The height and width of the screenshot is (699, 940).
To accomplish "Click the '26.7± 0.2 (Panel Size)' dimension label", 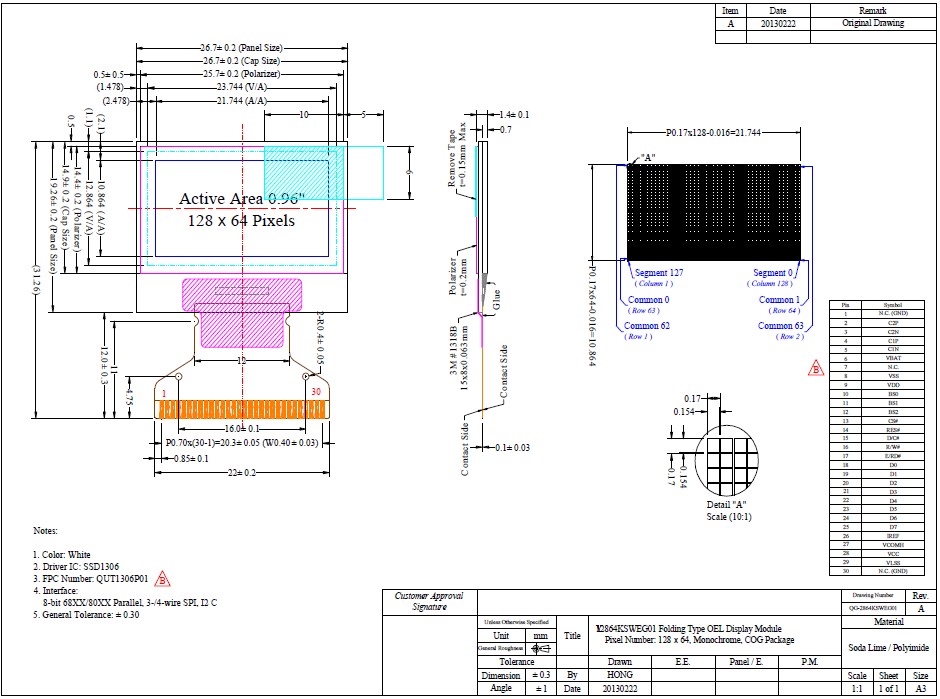I will coord(241,47).
